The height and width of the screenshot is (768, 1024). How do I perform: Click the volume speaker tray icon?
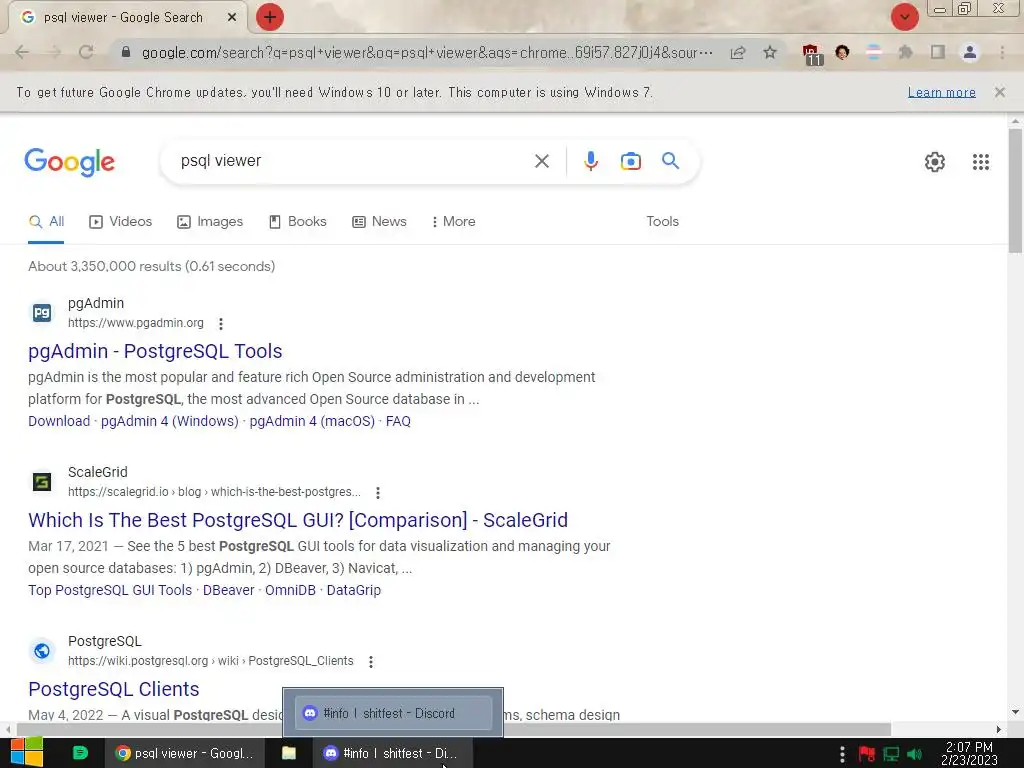click(x=914, y=754)
